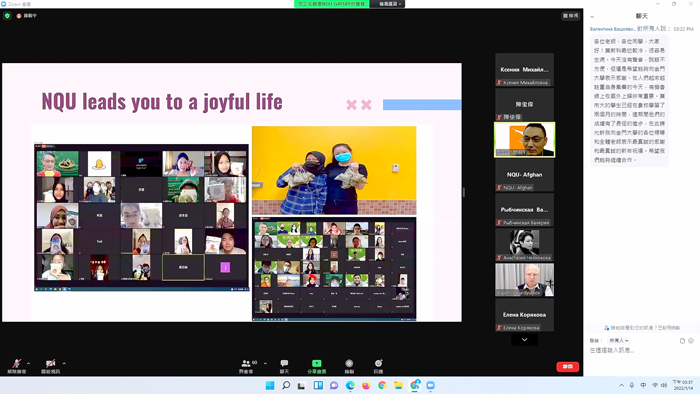The image size is (700, 394).
Task: Click the Record button in the toolbar
Action: pyautogui.click(x=349, y=366)
